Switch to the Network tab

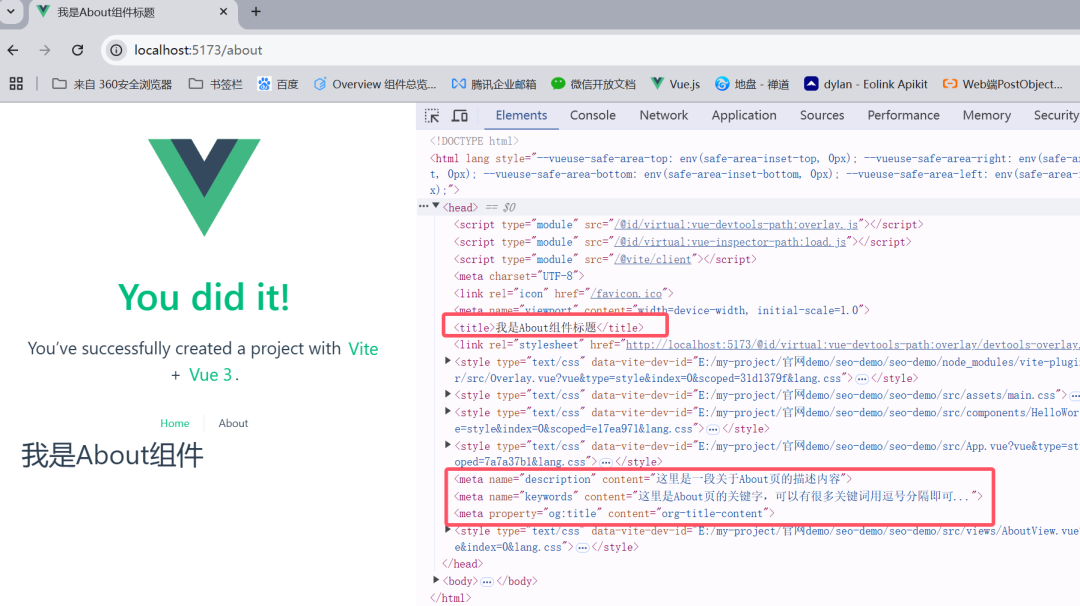click(663, 116)
